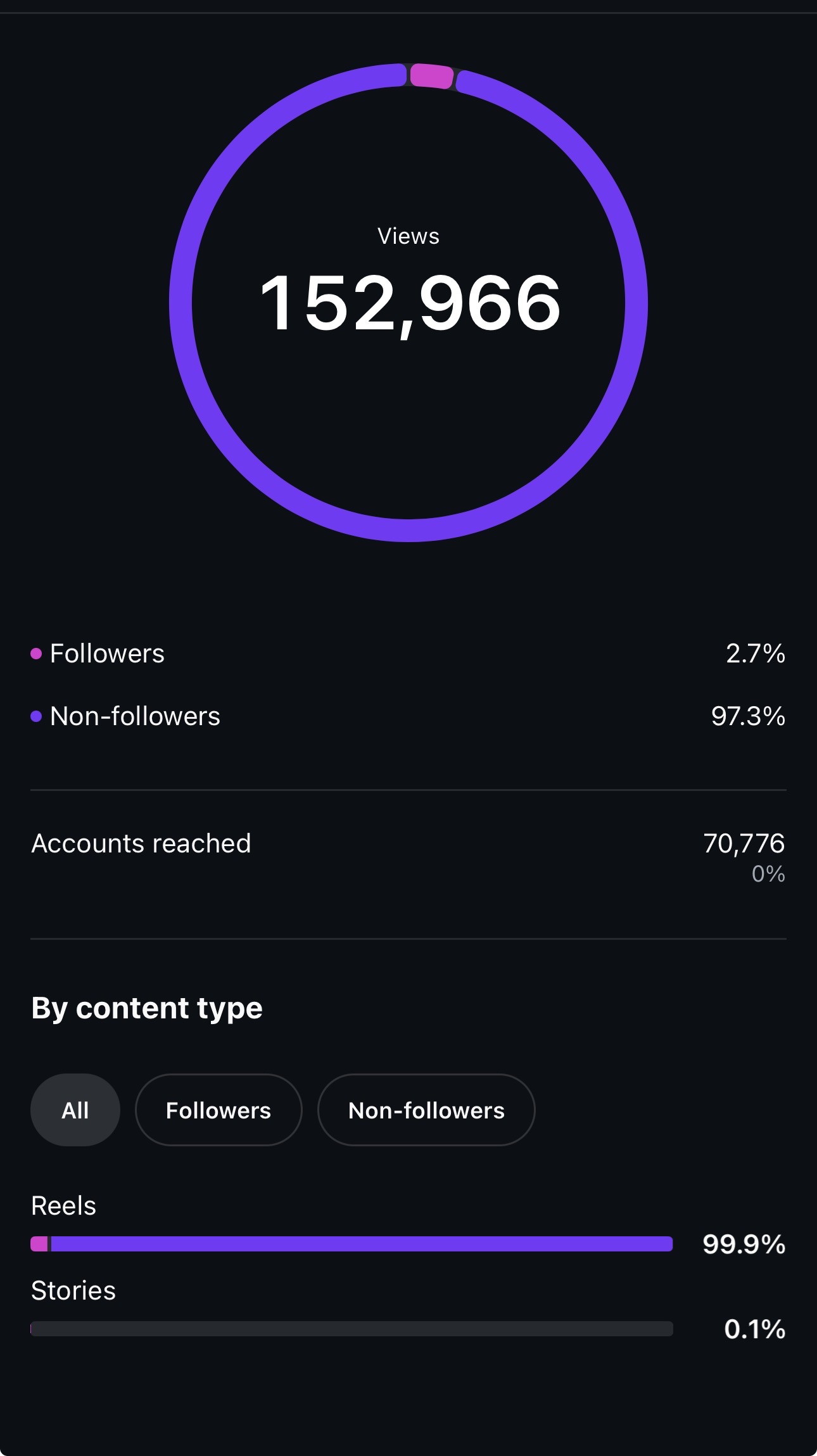Select the All filter chip
The image size is (817, 1456).
coord(75,1110)
